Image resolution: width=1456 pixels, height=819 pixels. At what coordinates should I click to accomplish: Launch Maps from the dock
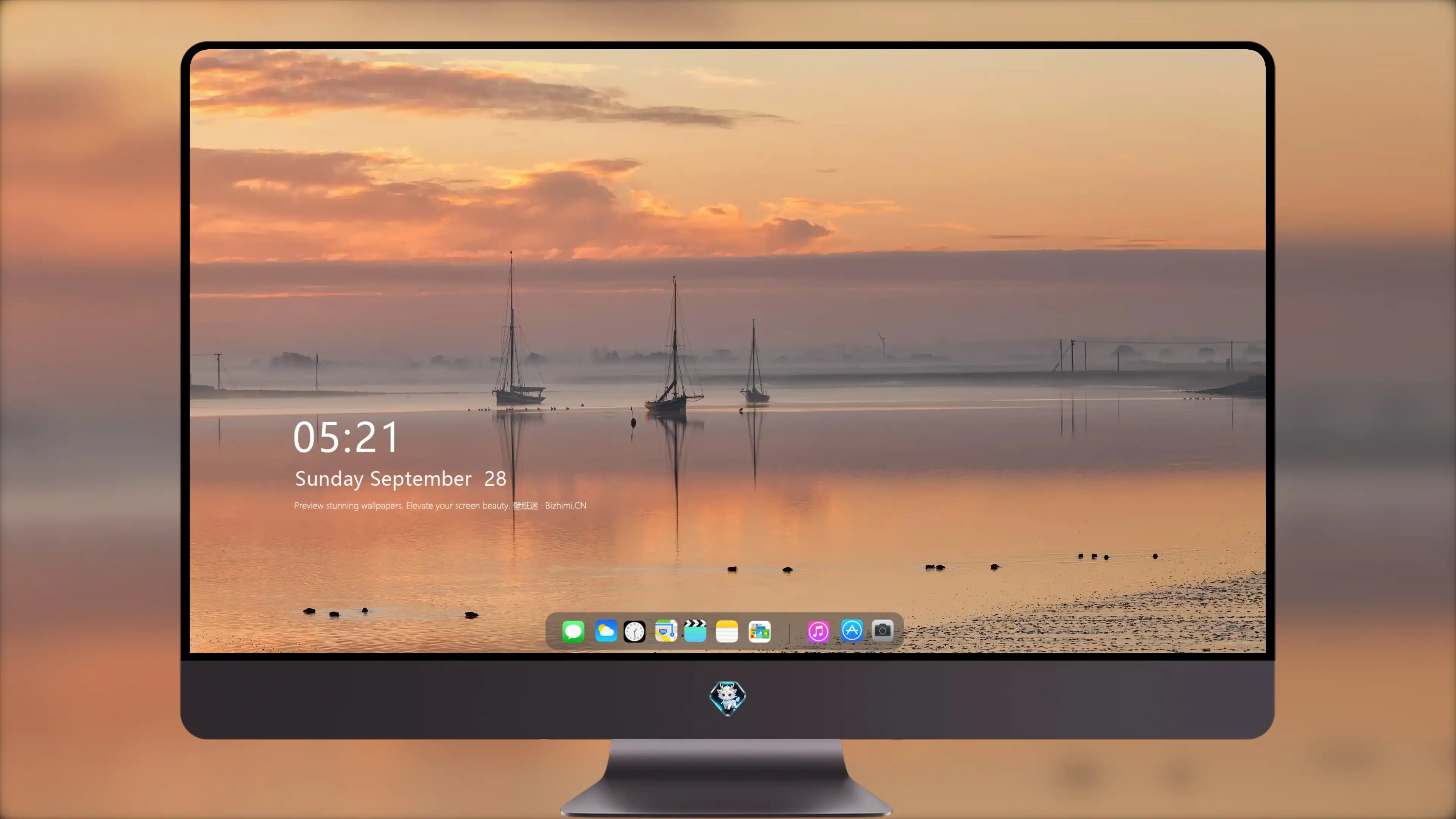(666, 631)
